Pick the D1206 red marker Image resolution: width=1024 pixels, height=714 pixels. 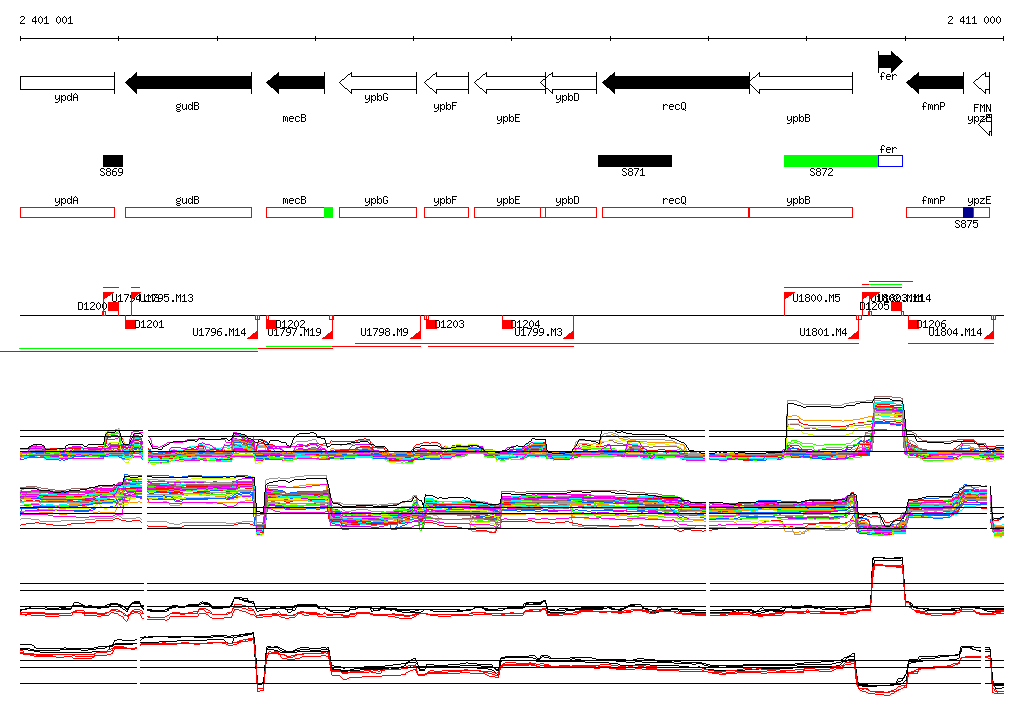(913, 324)
